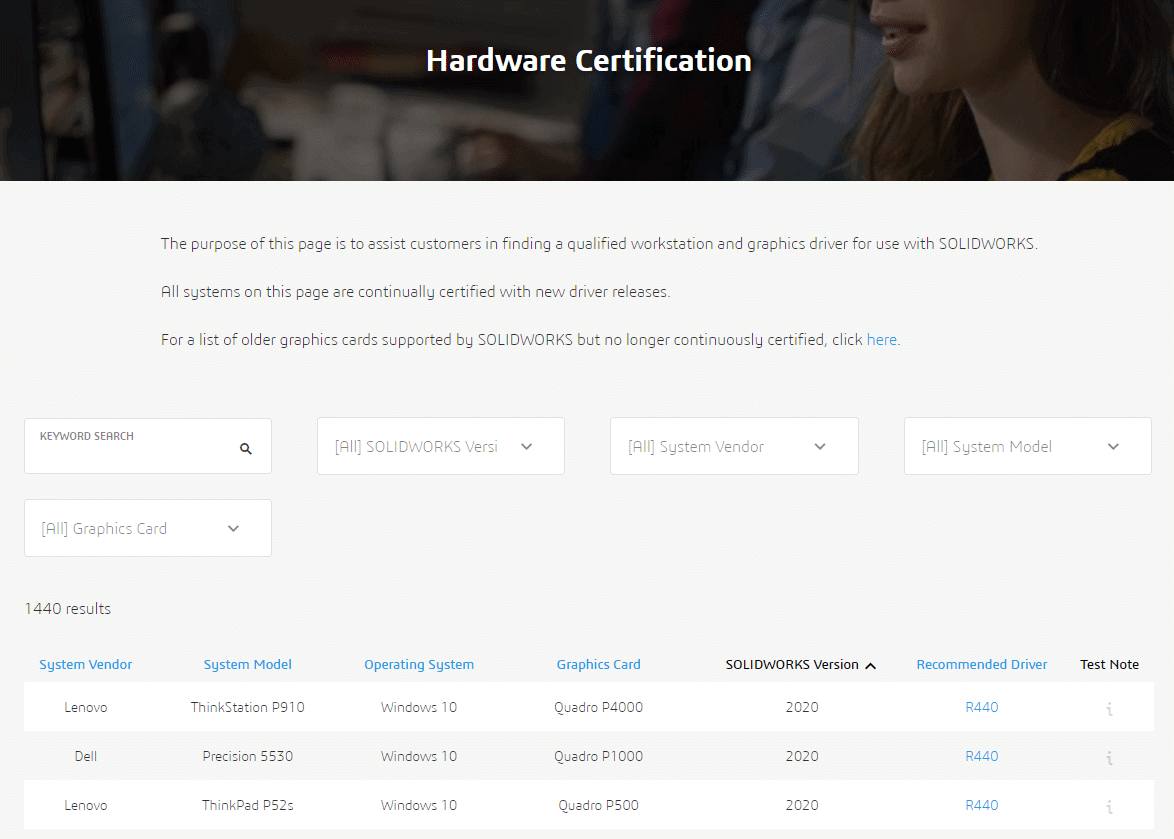Sort by System Model column
The width and height of the screenshot is (1174, 839).
pos(248,665)
